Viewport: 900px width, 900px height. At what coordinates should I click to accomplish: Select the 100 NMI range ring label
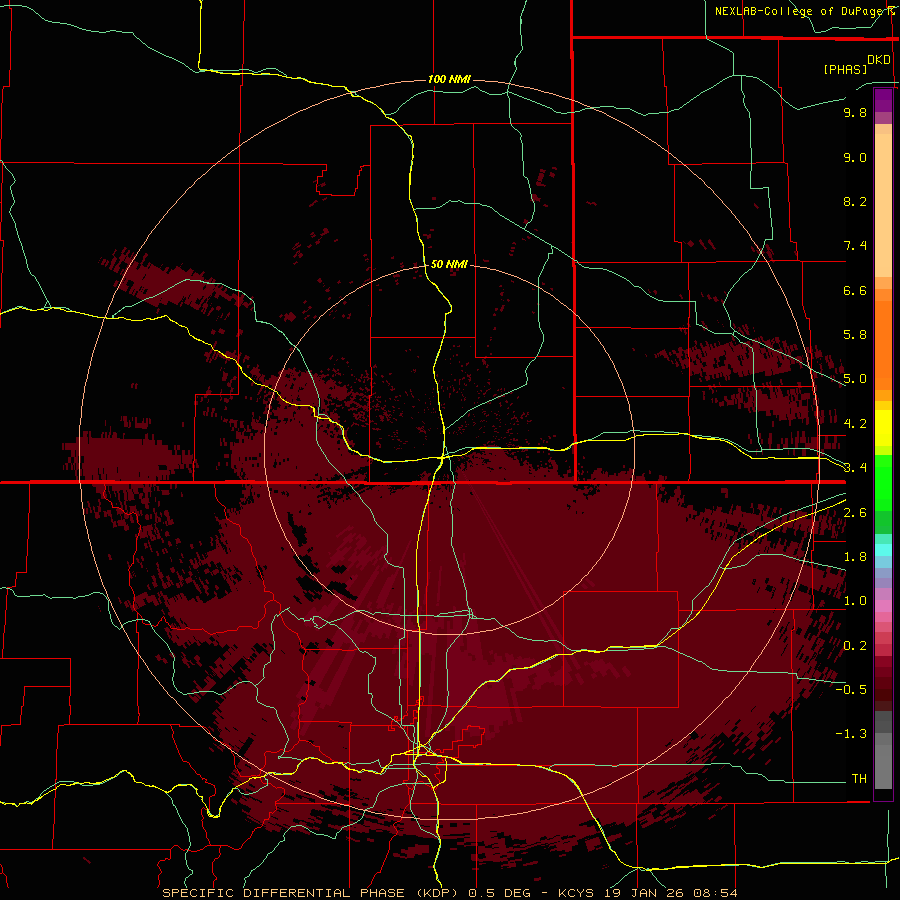449,79
